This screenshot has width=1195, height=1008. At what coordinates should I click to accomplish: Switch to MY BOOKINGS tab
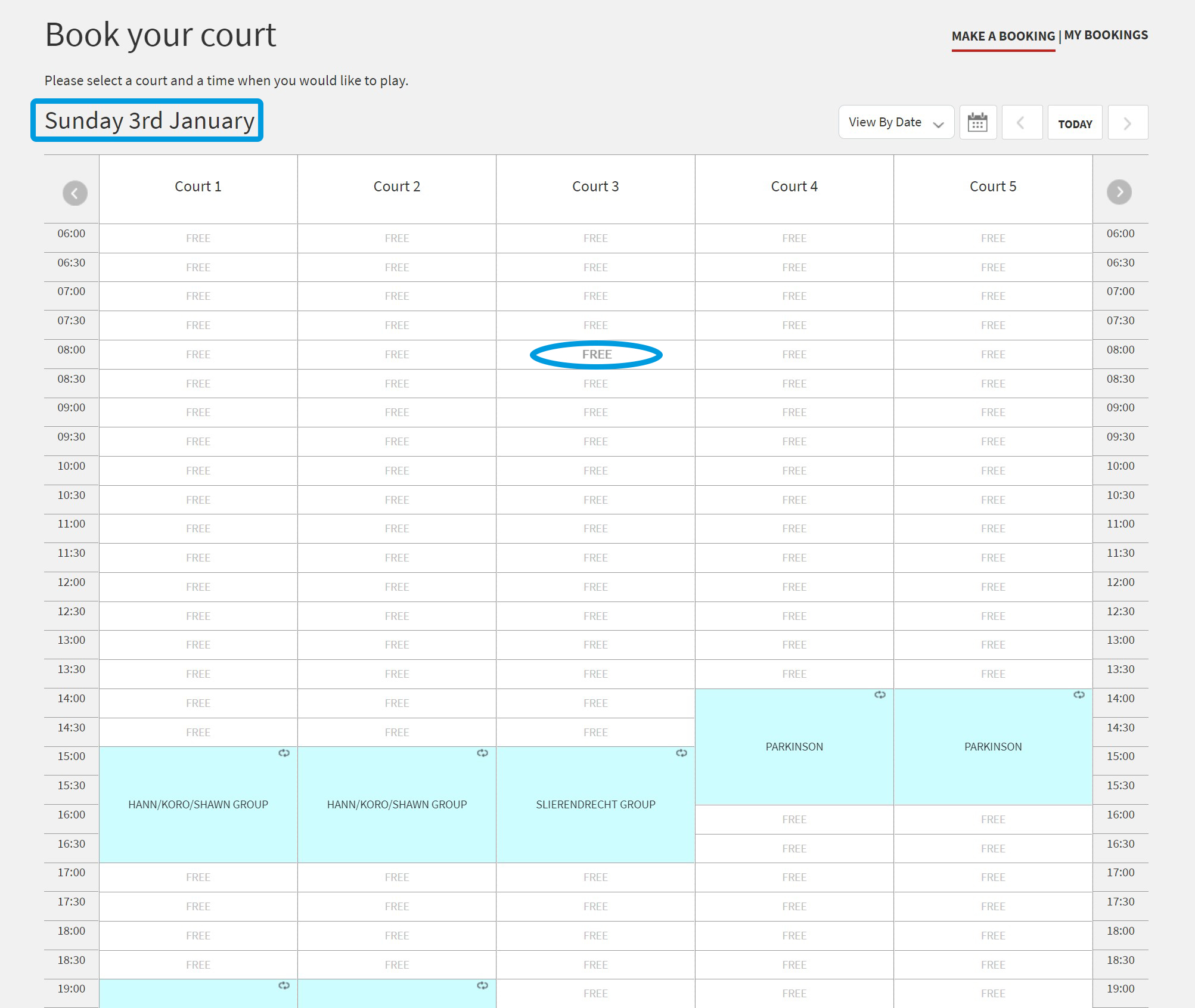coord(1106,35)
